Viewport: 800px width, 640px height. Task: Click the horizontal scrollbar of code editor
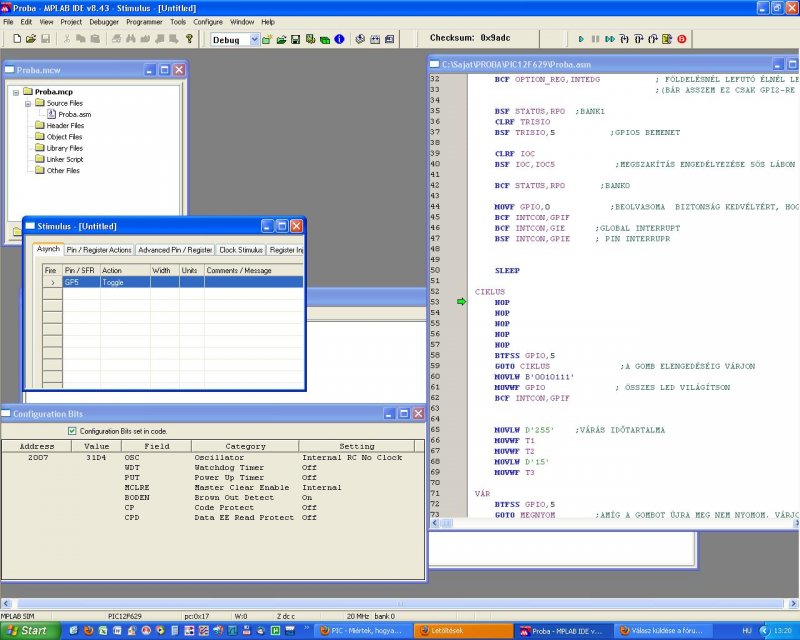(615, 523)
